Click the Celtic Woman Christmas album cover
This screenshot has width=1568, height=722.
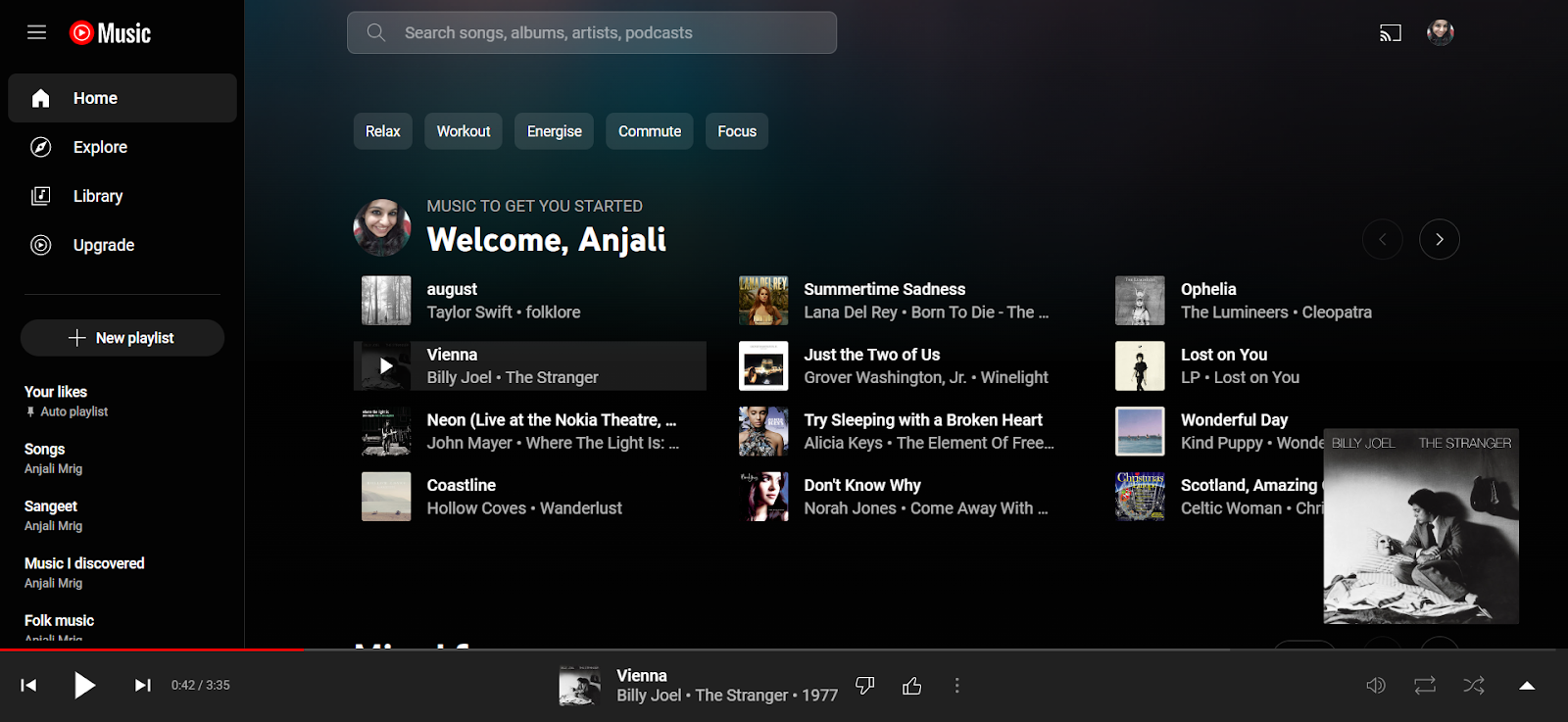[x=1140, y=497]
